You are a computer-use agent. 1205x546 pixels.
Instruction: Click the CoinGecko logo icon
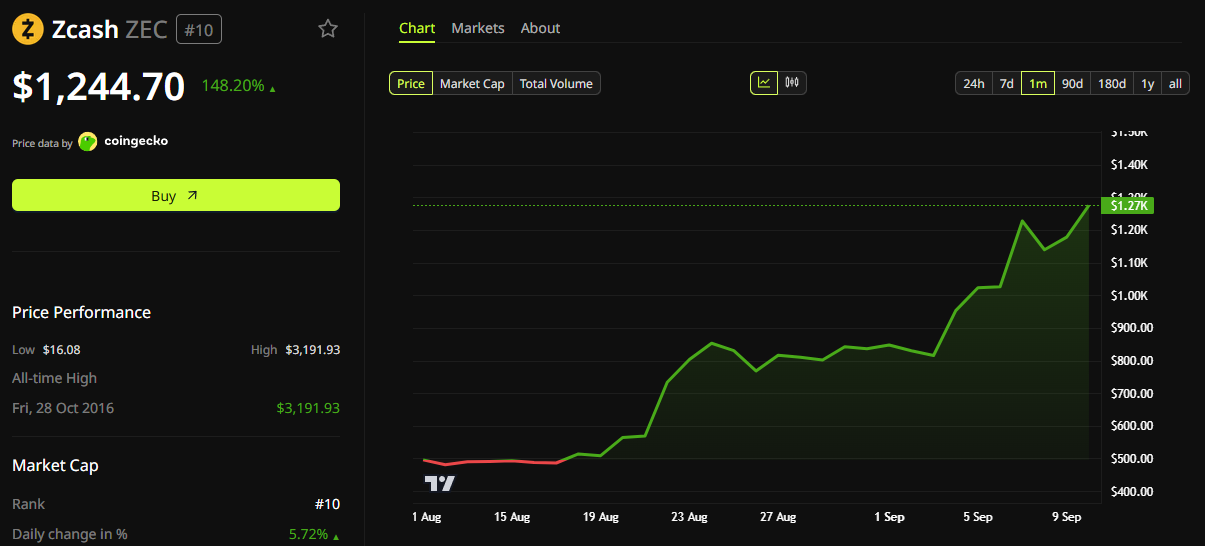(88, 141)
